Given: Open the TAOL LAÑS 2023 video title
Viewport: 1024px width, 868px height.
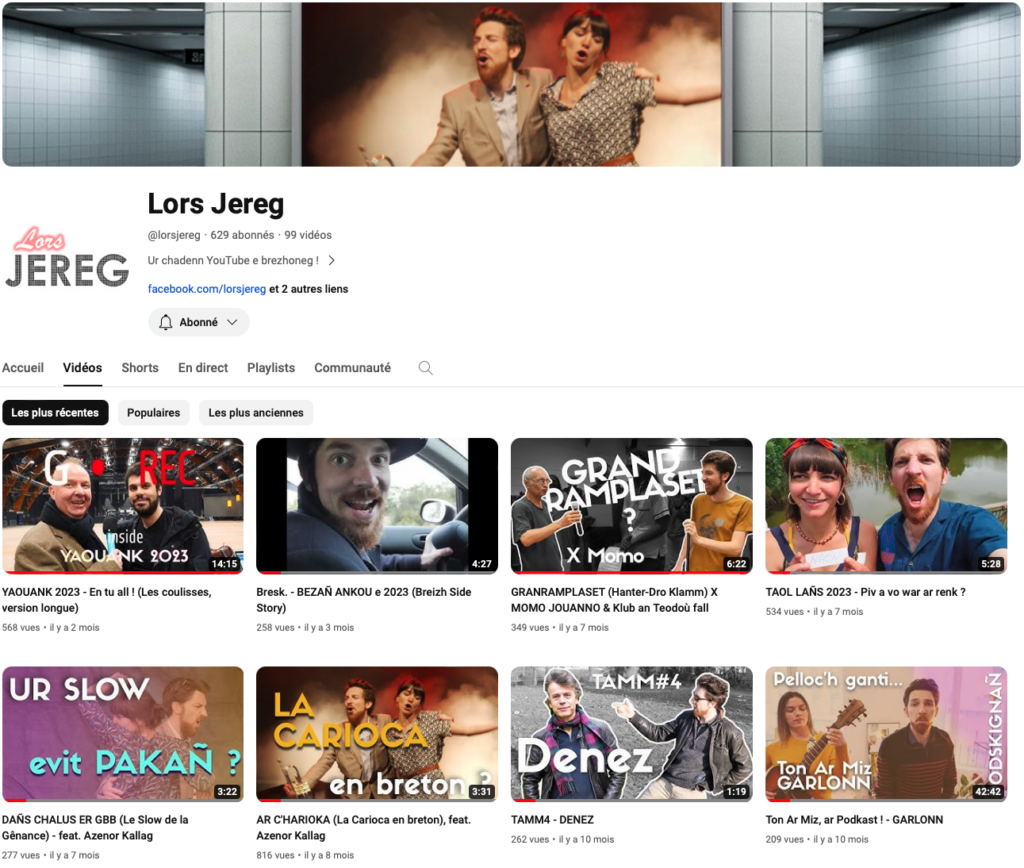Looking at the screenshot, I should 865,592.
